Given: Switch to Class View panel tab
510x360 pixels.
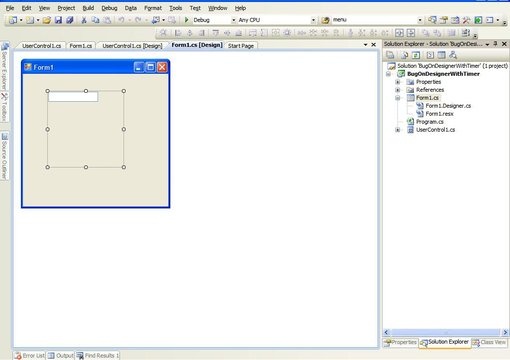Looking at the screenshot, I should (x=489, y=342).
